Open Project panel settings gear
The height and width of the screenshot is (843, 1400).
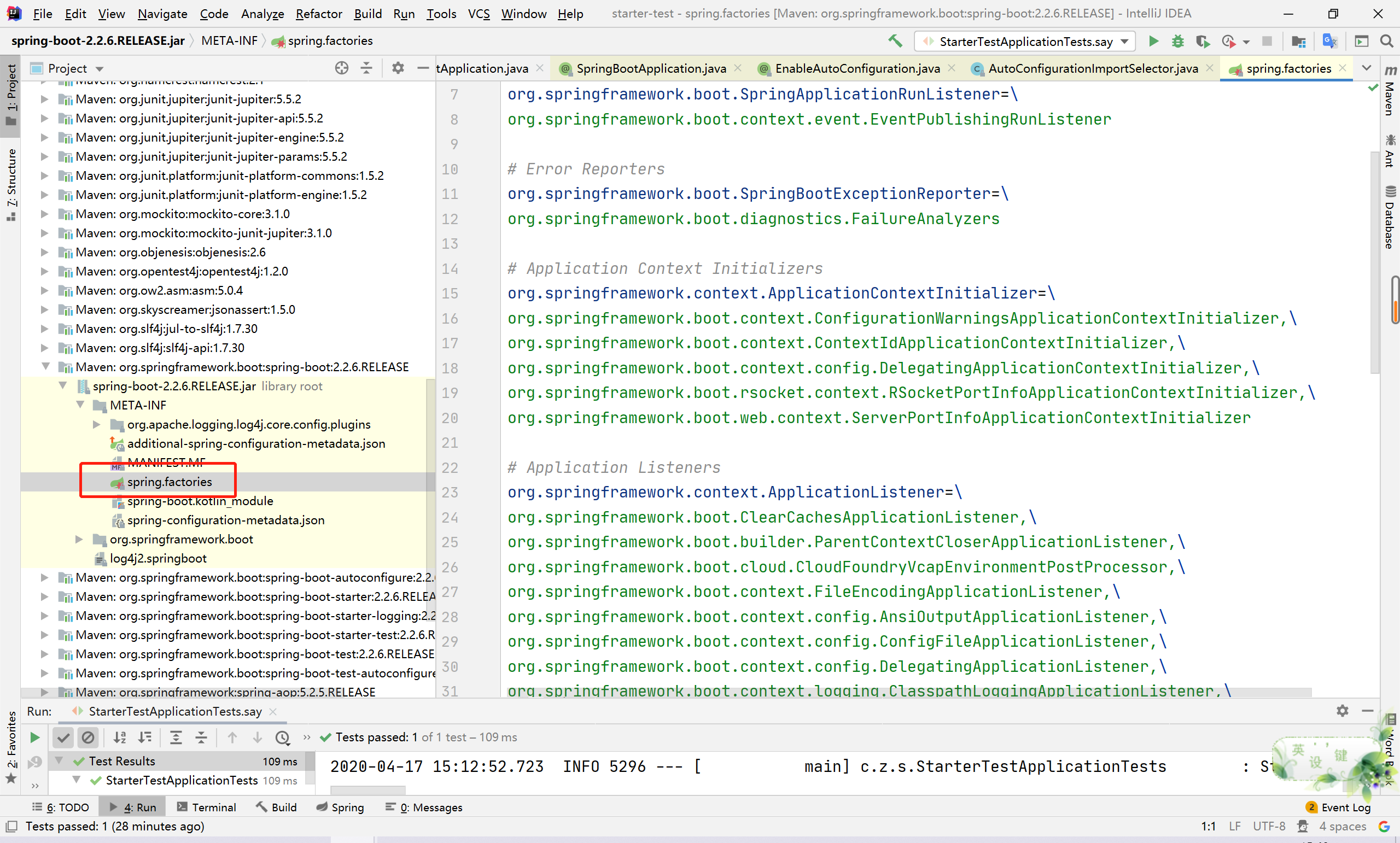click(x=398, y=68)
